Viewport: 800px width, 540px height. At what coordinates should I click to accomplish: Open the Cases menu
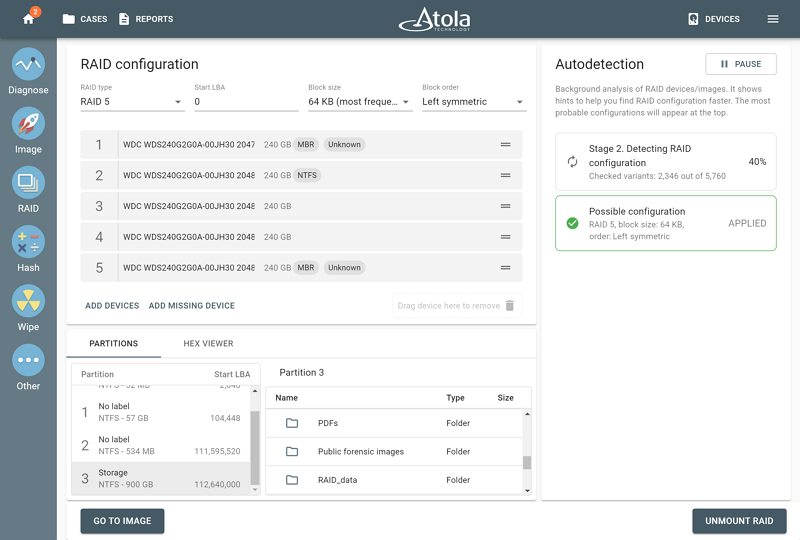(x=85, y=19)
